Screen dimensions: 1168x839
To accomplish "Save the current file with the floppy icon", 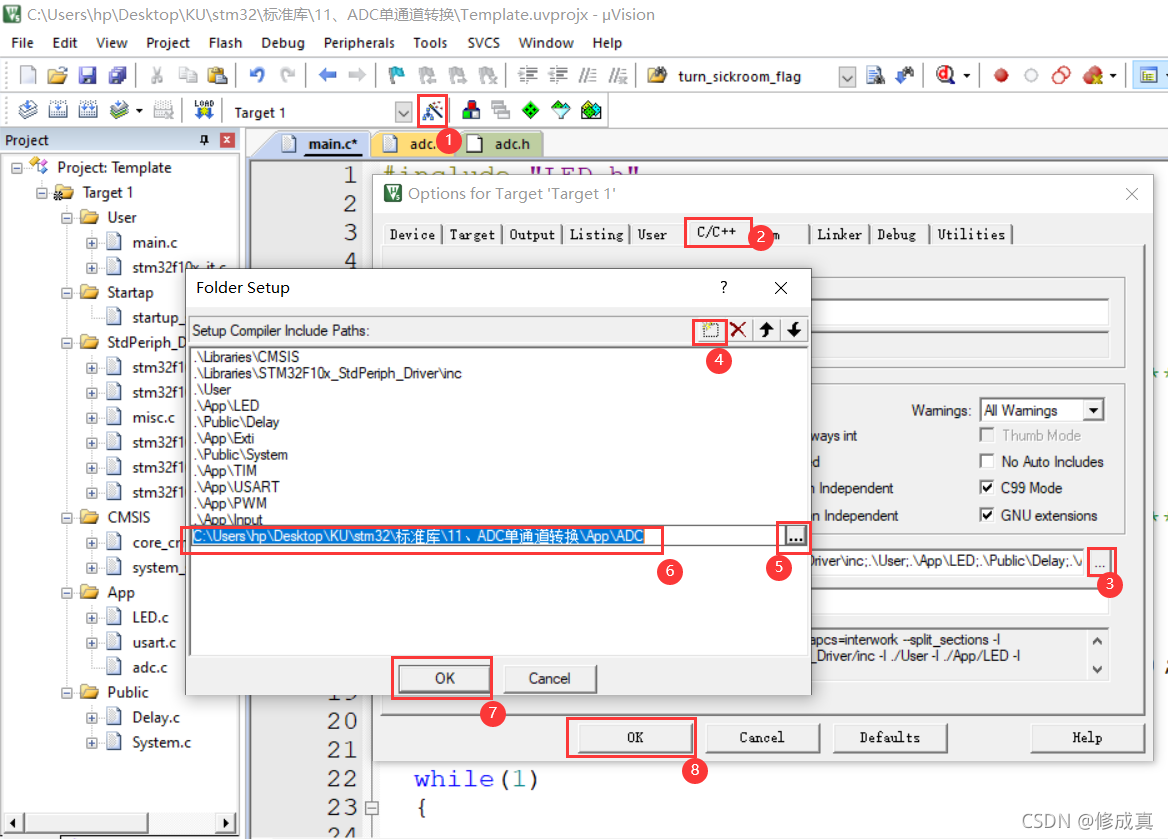I will click(88, 75).
